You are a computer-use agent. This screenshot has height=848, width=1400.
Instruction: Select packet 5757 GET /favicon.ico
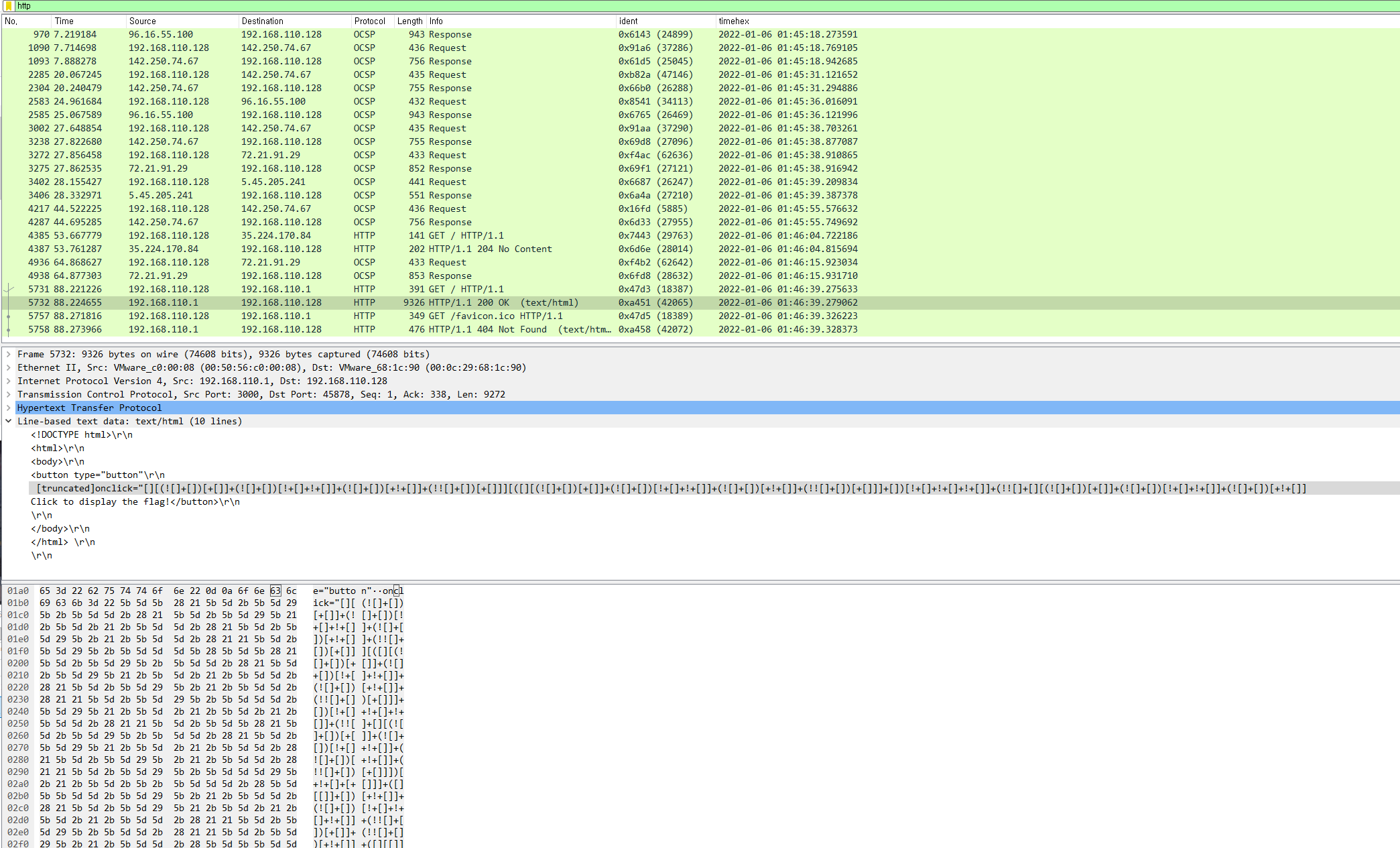[x=495, y=316]
